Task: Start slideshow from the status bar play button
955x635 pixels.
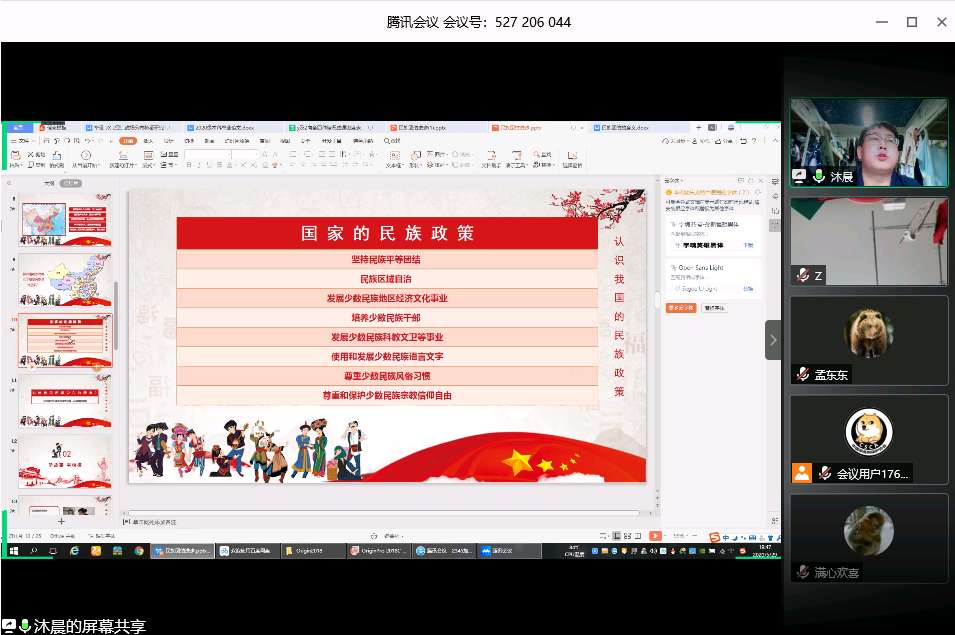Action: [x=655, y=536]
